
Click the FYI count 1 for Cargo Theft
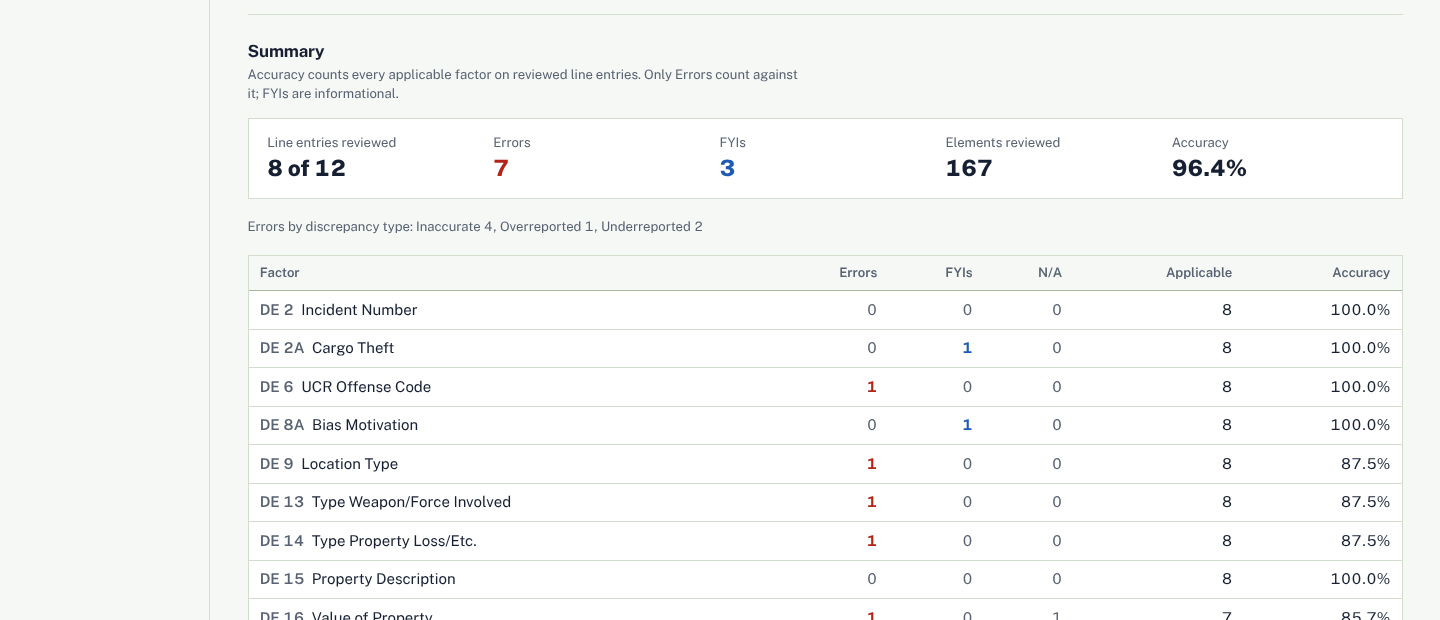point(967,348)
